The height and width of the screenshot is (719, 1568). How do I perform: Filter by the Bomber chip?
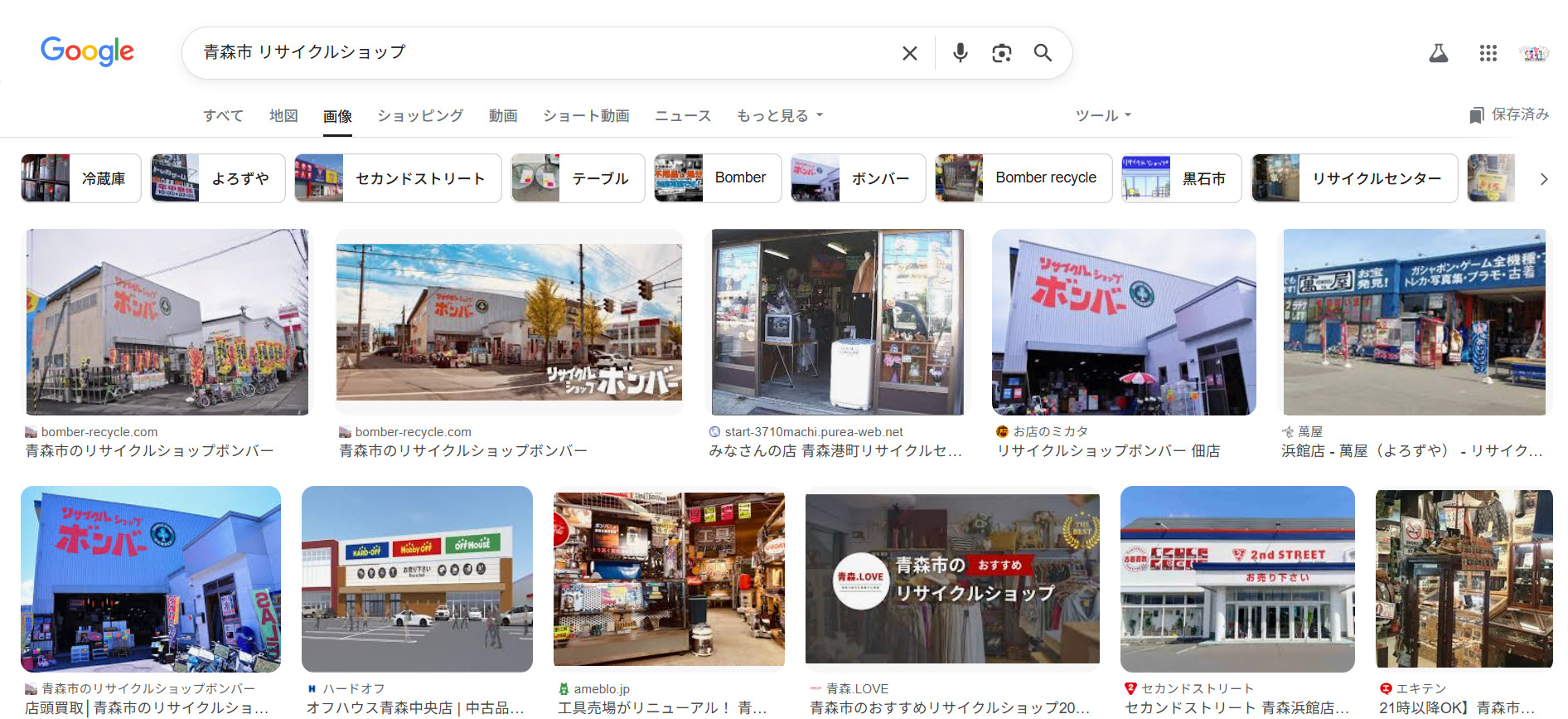click(718, 178)
